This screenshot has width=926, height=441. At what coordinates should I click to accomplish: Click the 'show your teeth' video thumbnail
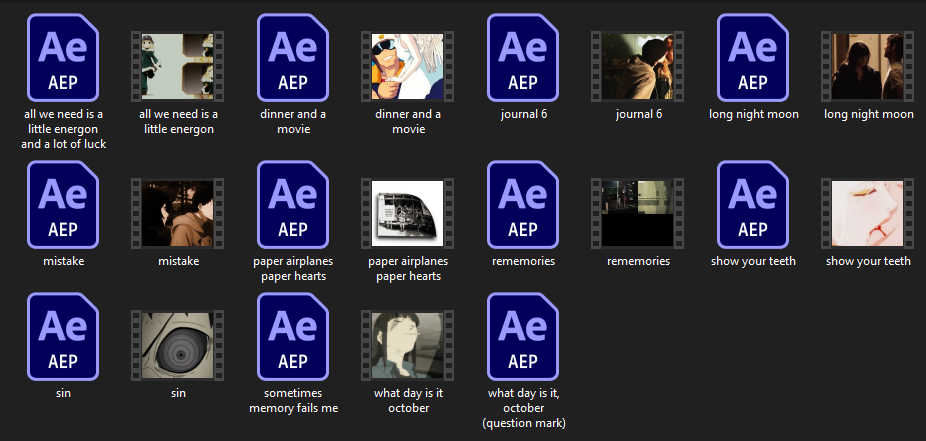868,213
